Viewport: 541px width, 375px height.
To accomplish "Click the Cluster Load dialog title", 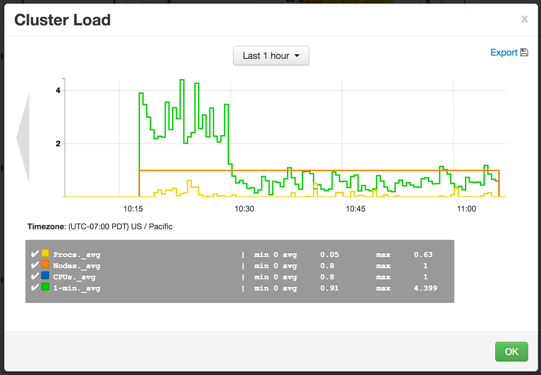I will click(x=62, y=20).
